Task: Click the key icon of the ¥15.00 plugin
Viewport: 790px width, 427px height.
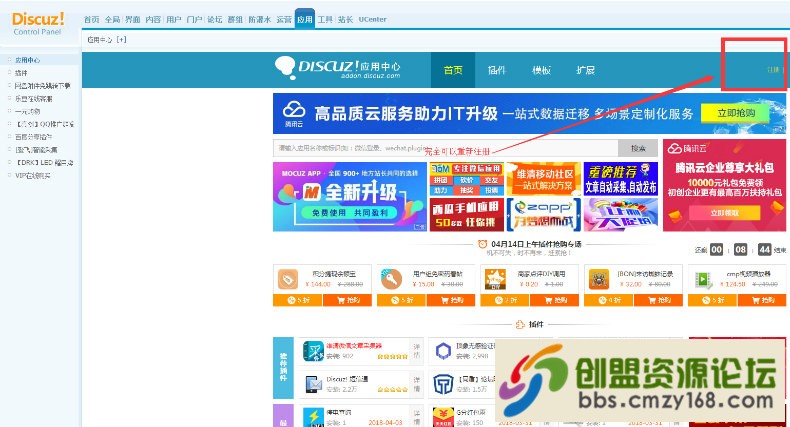Action: (391, 279)
